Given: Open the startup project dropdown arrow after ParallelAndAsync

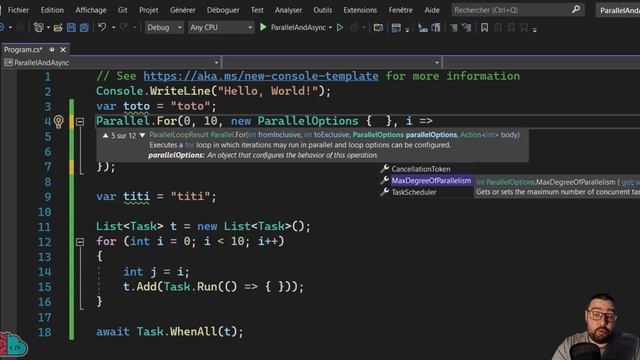Looking at the screenshot, I should (330, 27).
